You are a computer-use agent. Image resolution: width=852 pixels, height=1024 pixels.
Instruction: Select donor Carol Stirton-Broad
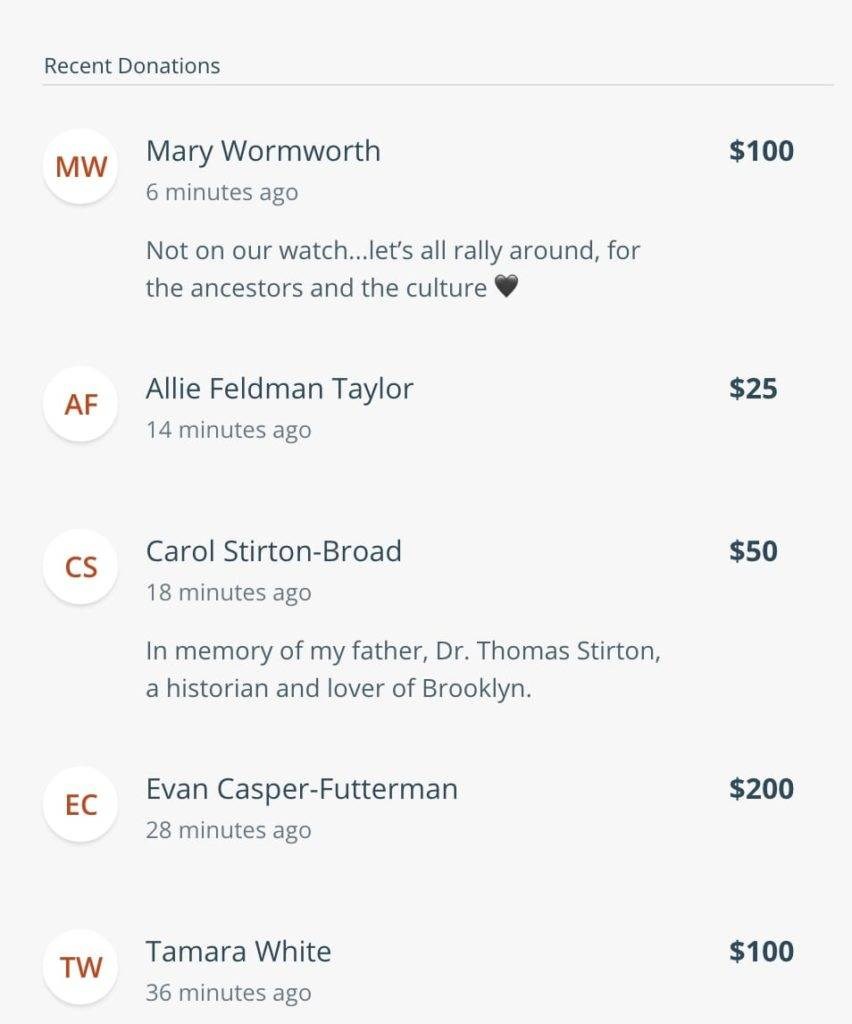coord(274,551)
